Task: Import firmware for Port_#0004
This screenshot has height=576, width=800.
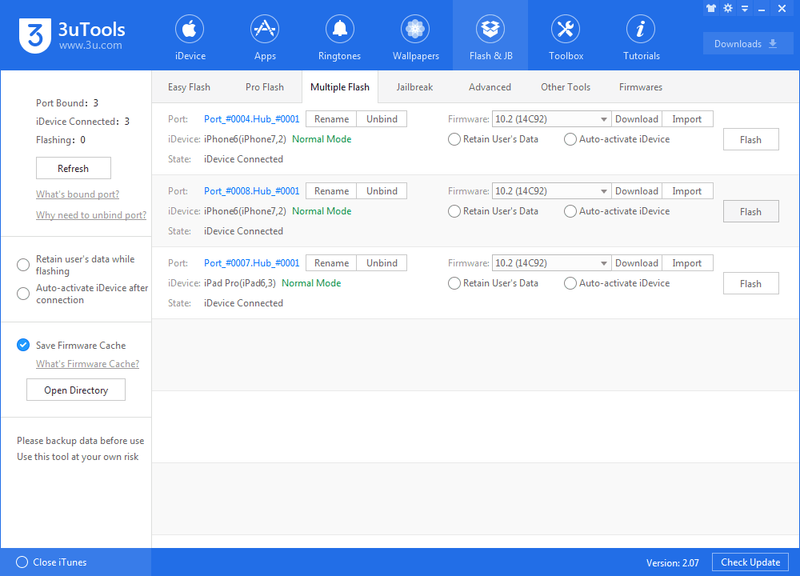Action: [687, 119]
